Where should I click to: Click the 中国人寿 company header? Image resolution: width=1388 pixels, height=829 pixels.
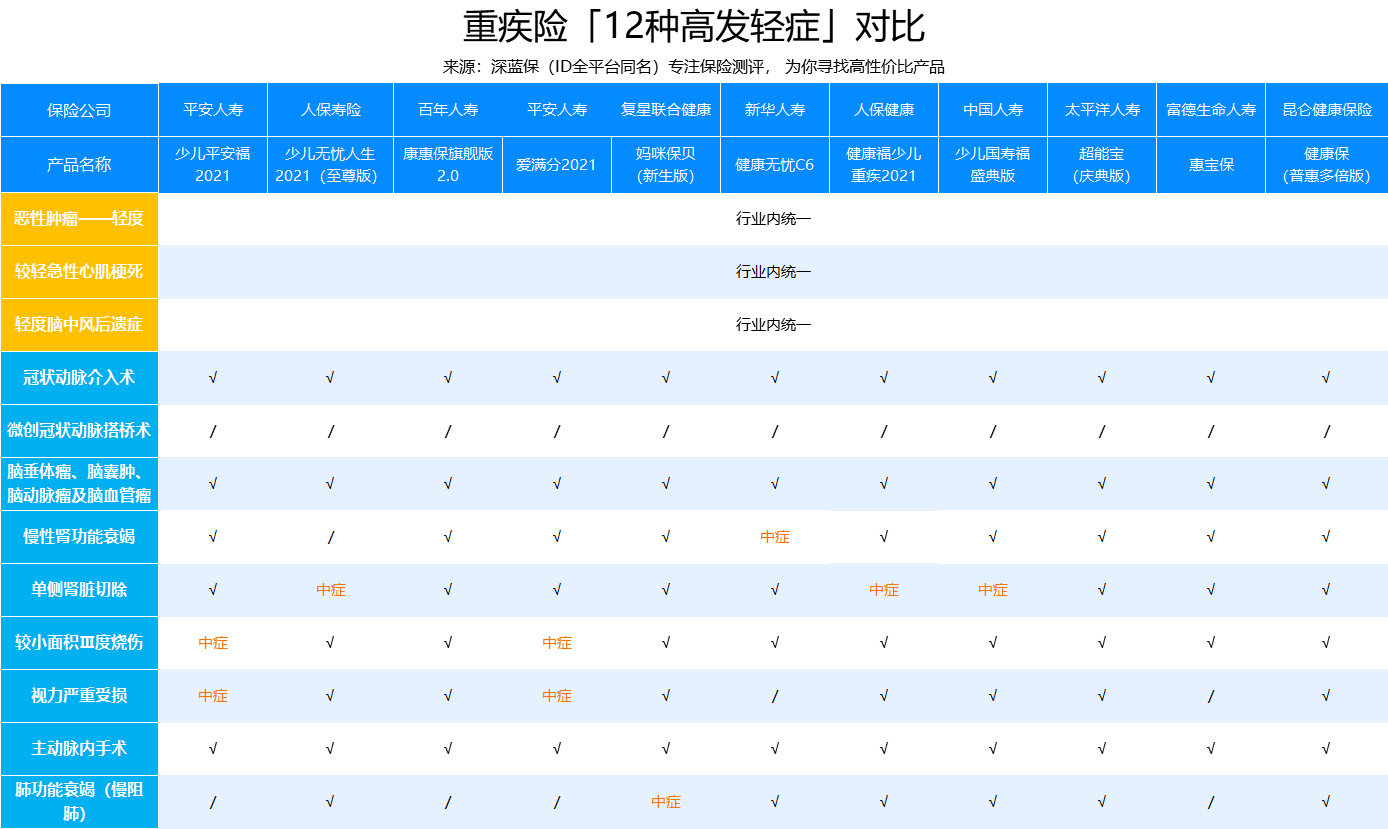pyautogui.click(x=993, y=110)
